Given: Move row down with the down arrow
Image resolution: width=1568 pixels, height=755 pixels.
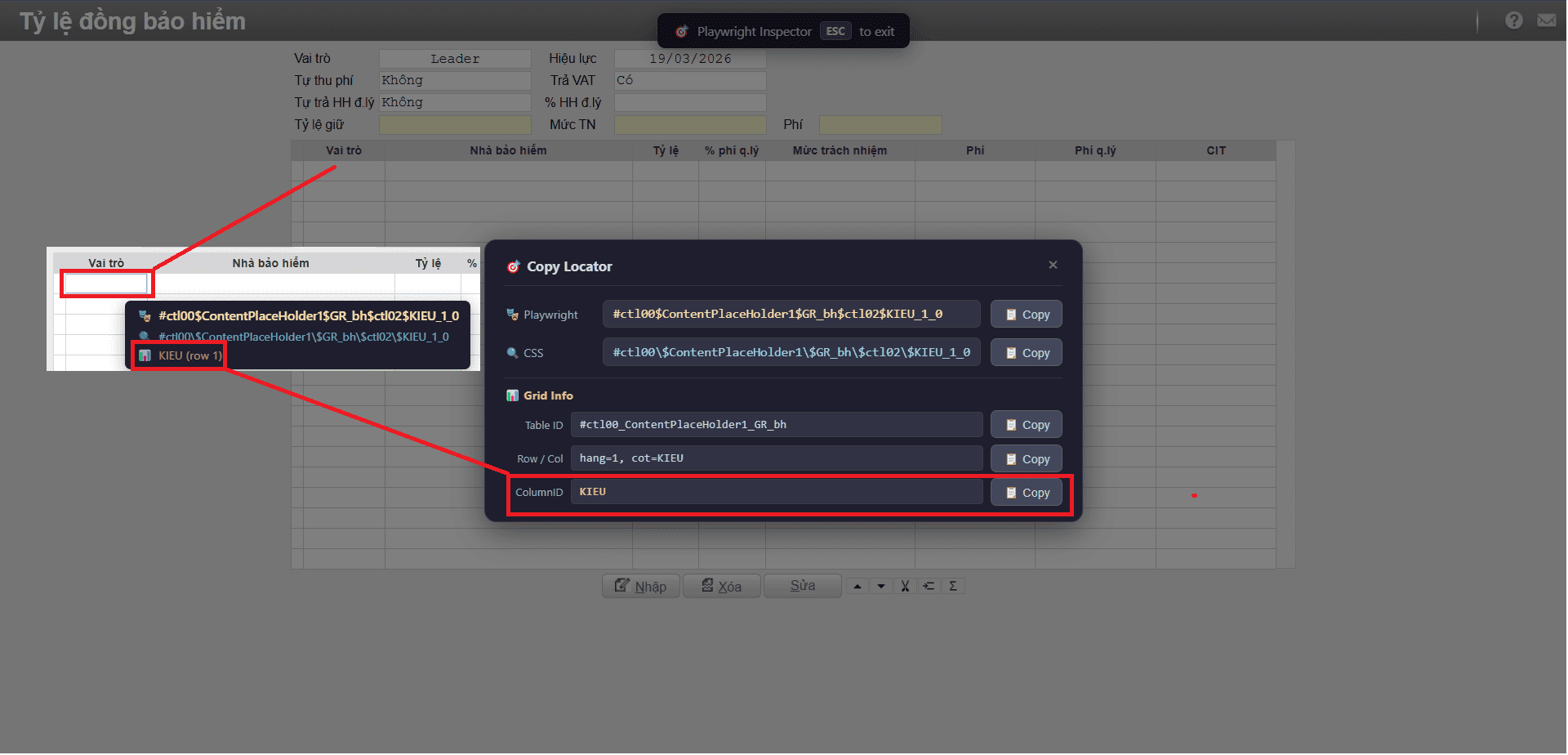Looking at the screenshot, I should [x=880, y=586].
